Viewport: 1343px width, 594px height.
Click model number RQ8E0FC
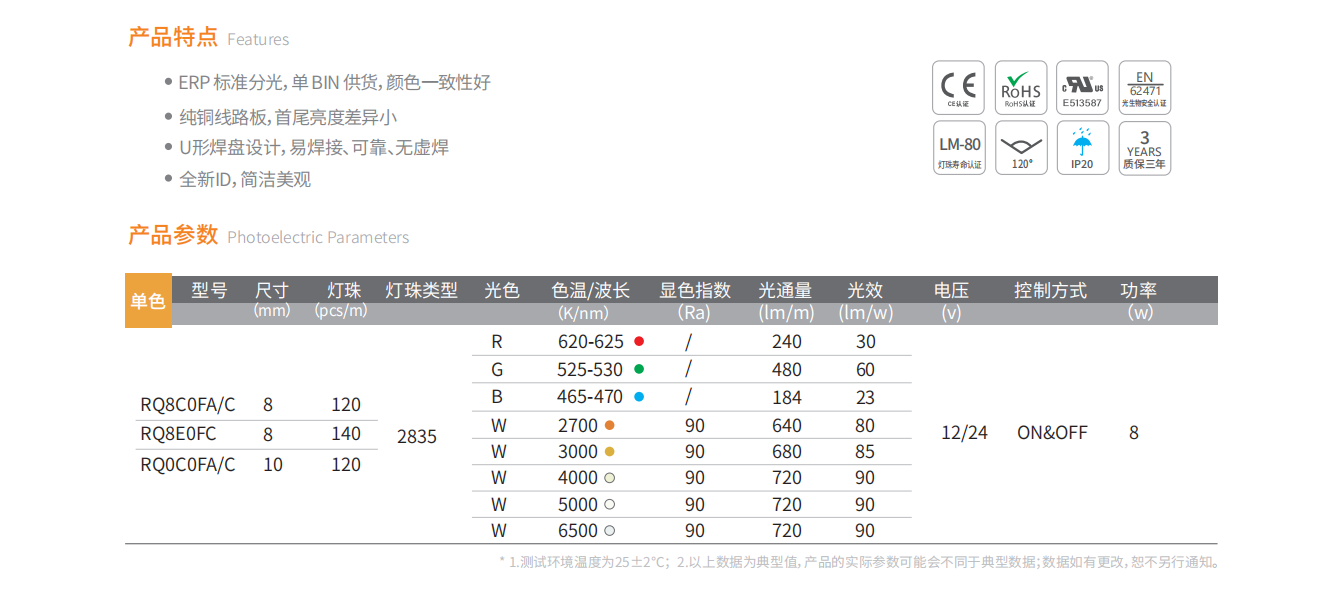click(x=178, y=434)
